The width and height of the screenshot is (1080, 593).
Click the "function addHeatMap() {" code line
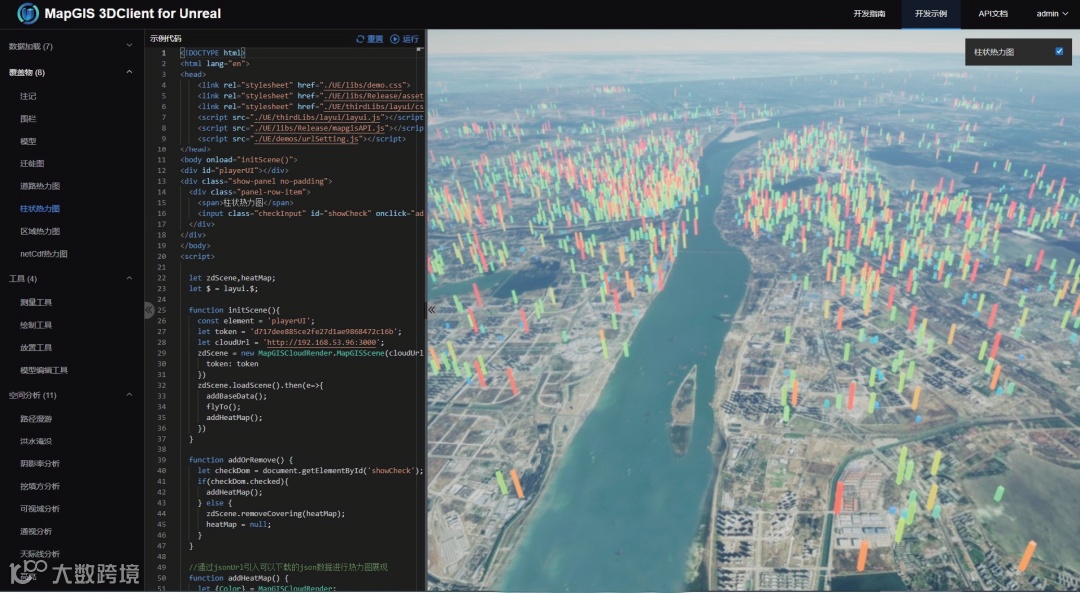pos(238,578)
